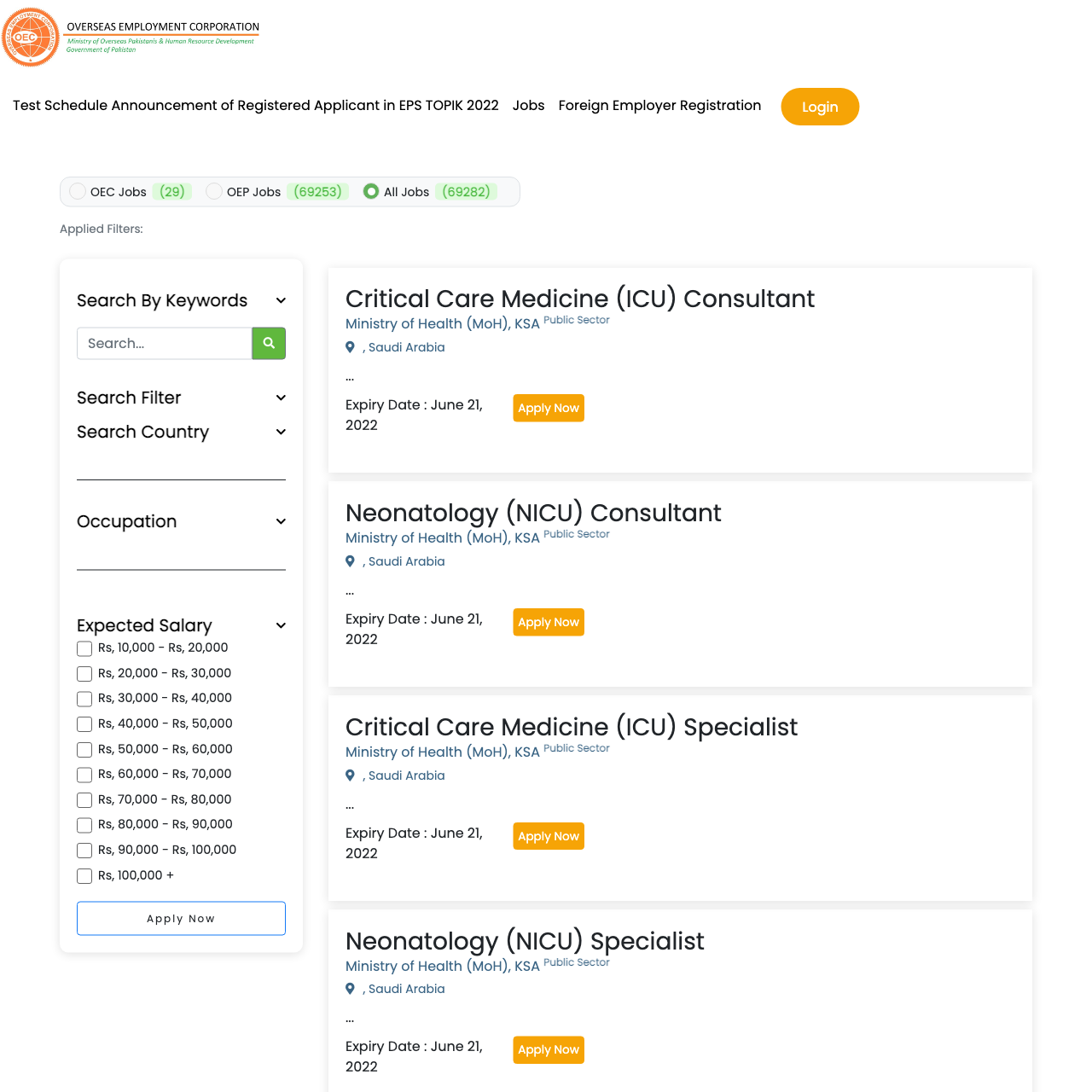This screenshot has height=1092, width=1092.
Task: Check the Rs, 20,000 - Rs, 30,000 salary box
Action: 84,674
